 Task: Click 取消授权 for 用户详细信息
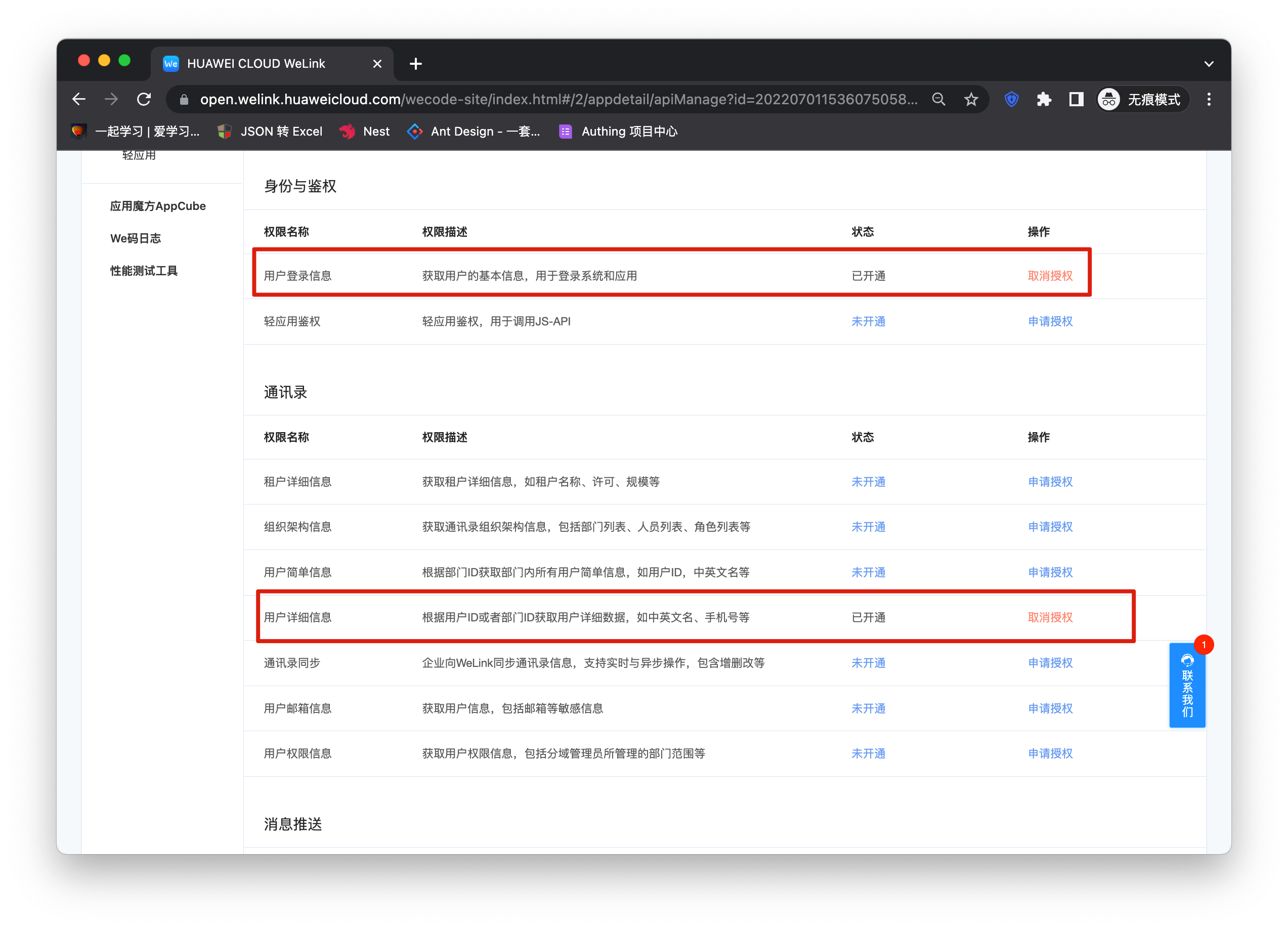tap(1050, 617)
